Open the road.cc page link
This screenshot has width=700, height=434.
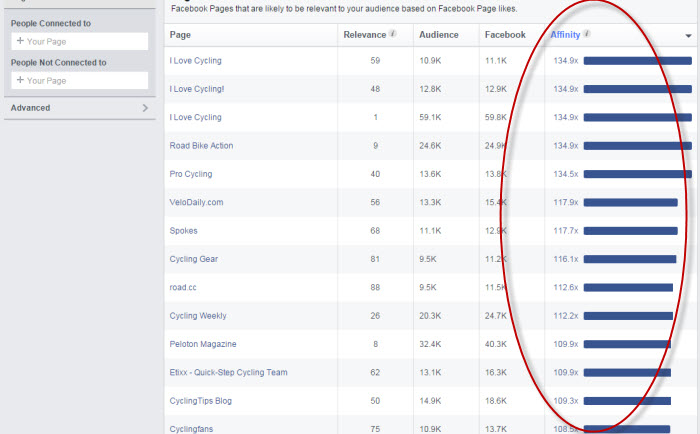(183, 288)
